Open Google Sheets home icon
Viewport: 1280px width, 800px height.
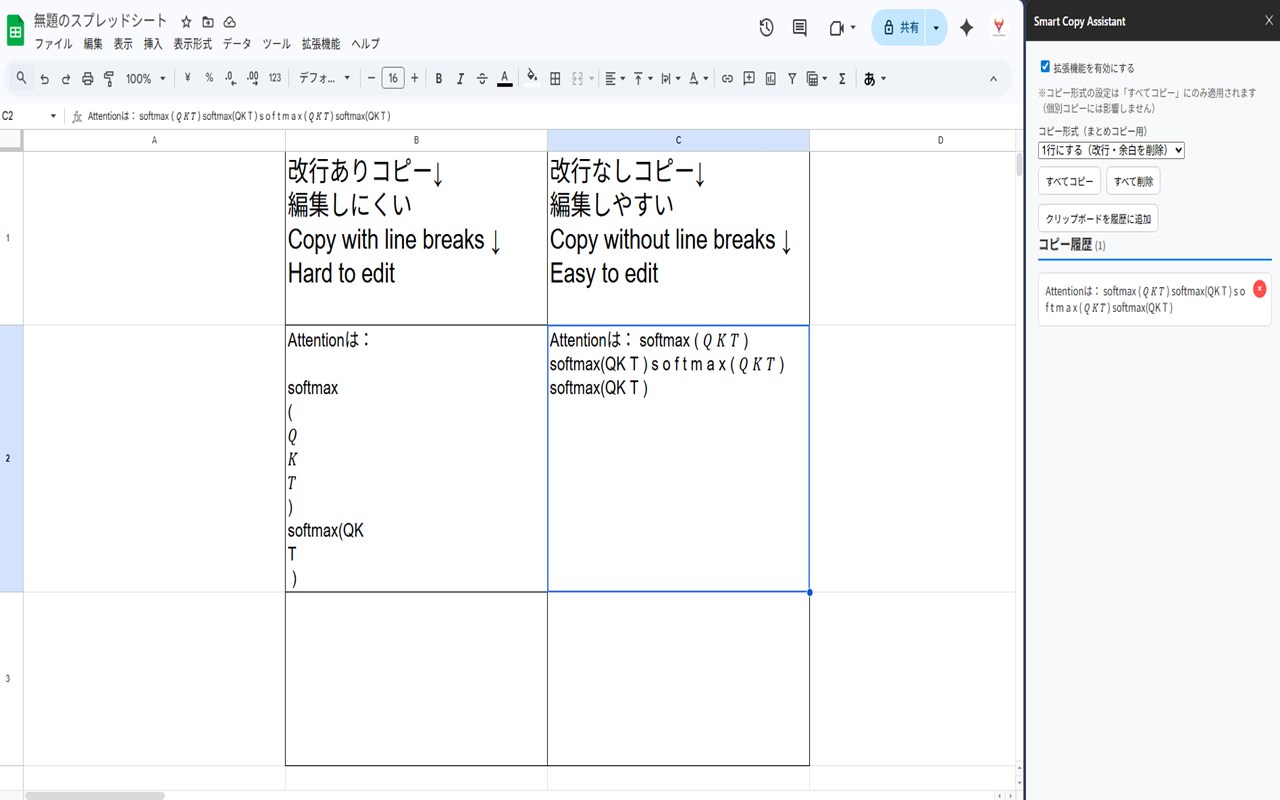pyautogui.click(x=16, y=30)
